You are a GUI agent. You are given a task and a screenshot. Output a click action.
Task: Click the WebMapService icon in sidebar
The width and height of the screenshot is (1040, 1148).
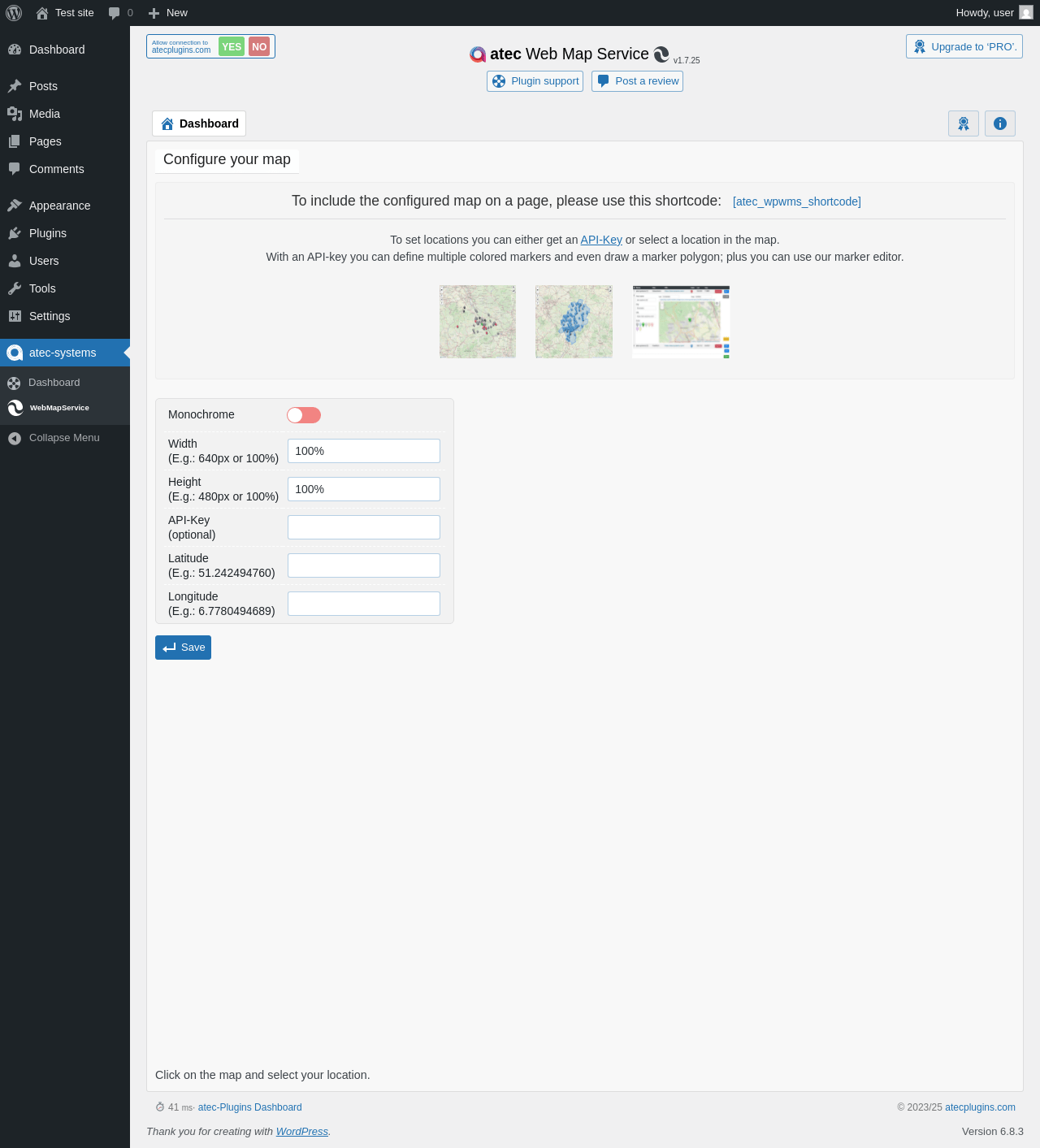point(15,408)
